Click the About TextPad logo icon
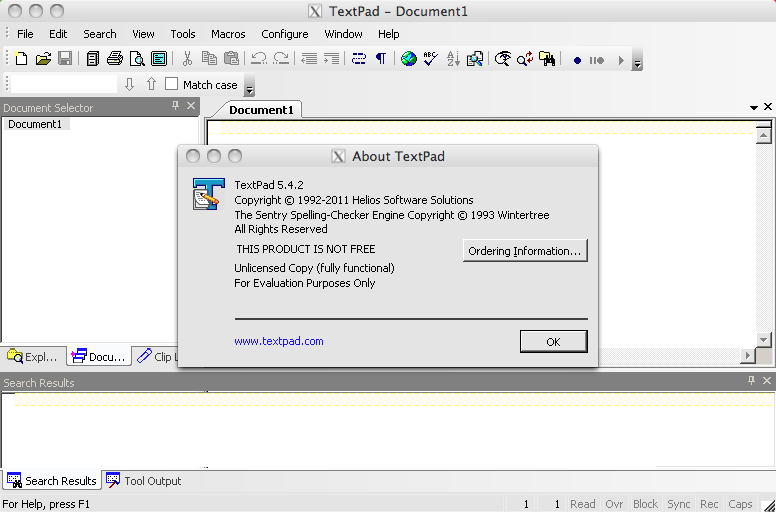This screenshot has width=776, height=512. click(208, 194)
